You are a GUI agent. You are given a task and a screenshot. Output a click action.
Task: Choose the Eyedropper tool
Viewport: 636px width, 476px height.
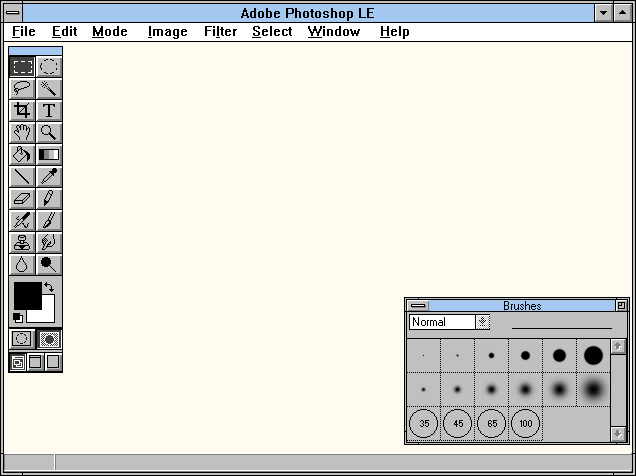tap(48, 176)
